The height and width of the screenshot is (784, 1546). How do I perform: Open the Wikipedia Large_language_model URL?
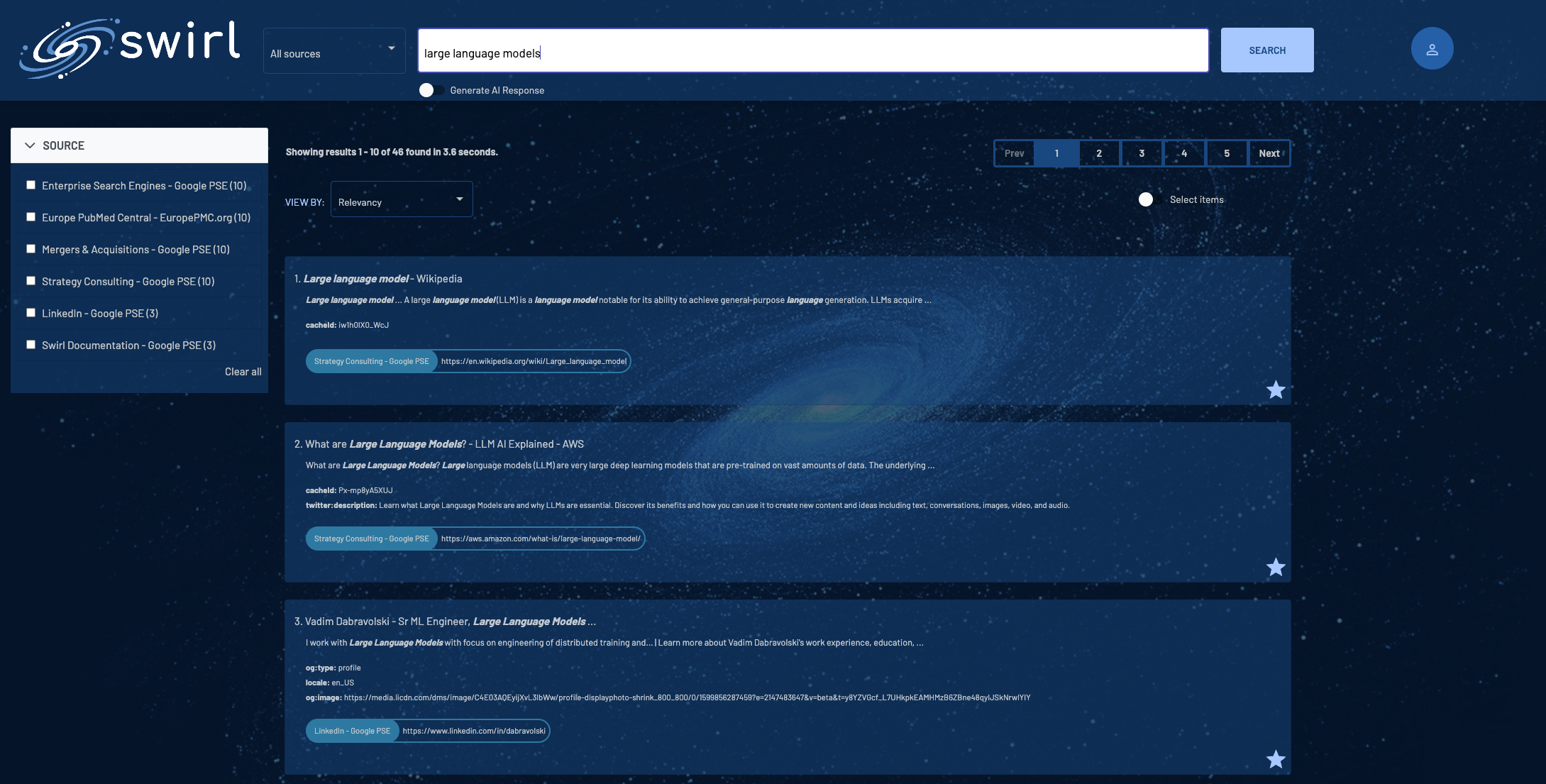click(534, 361)
